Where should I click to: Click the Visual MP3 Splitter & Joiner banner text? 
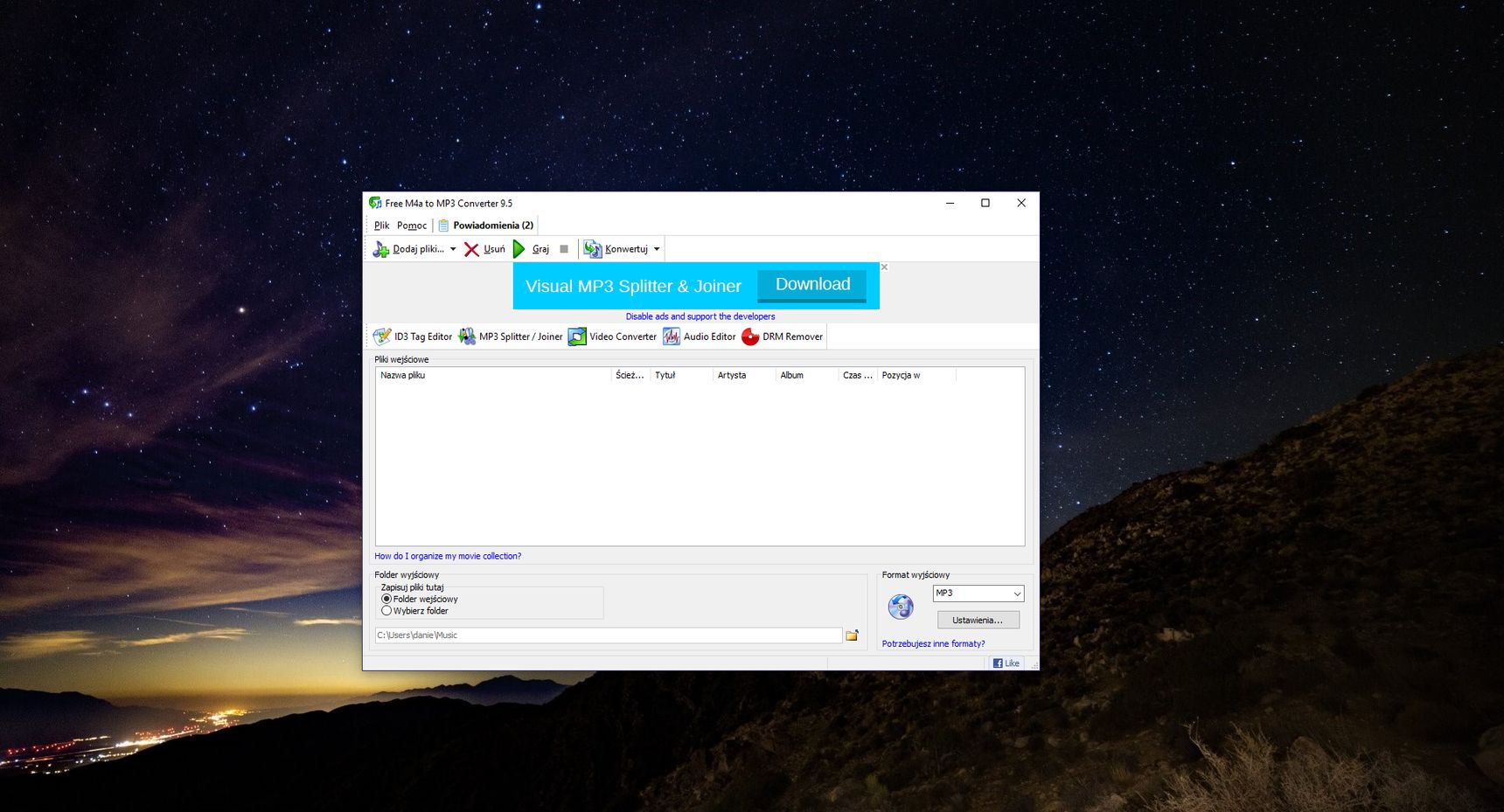click(633, 286)
